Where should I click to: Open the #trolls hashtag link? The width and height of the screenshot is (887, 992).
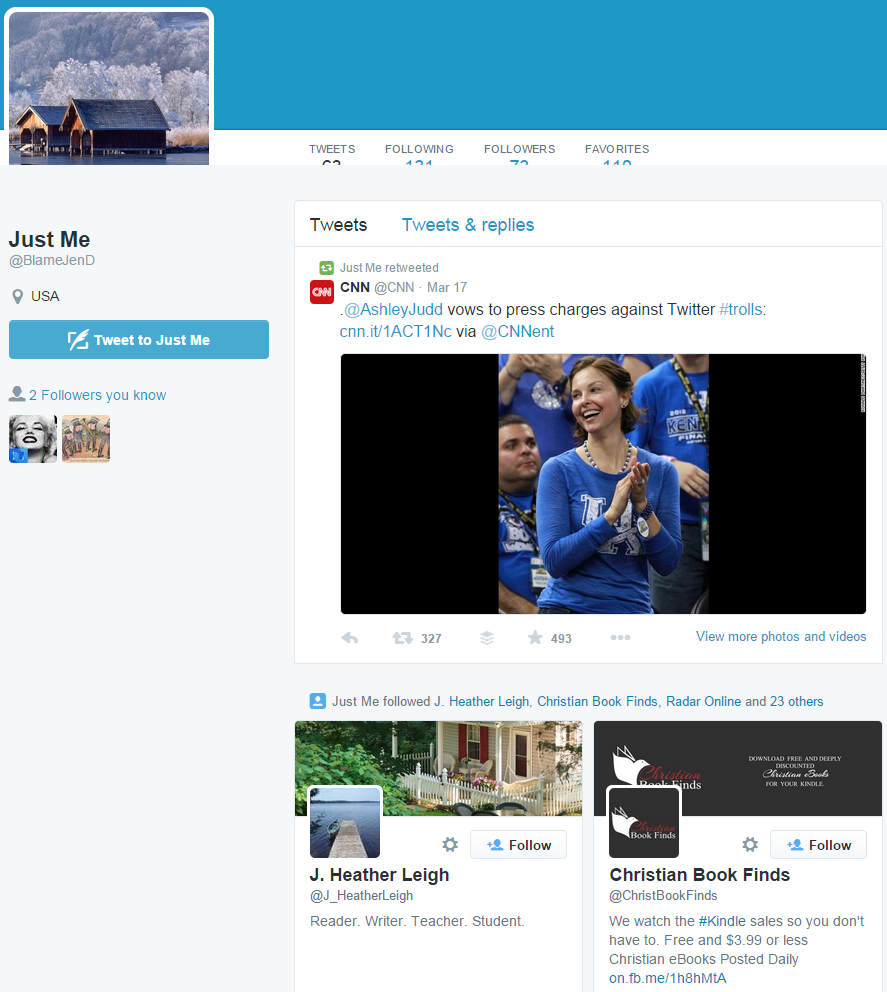[x=740, y=310]
